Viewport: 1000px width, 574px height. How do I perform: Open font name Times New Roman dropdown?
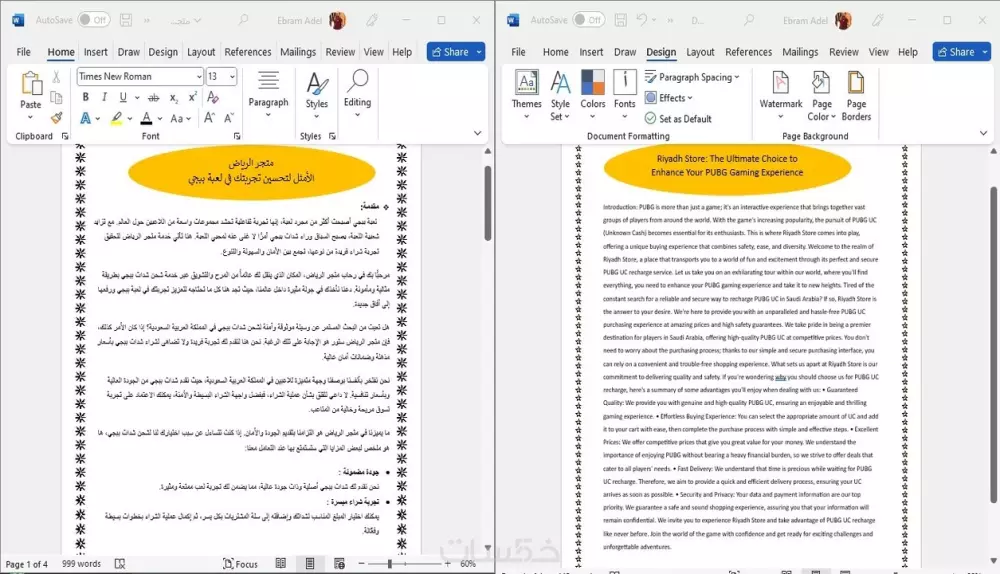(199, 77)
